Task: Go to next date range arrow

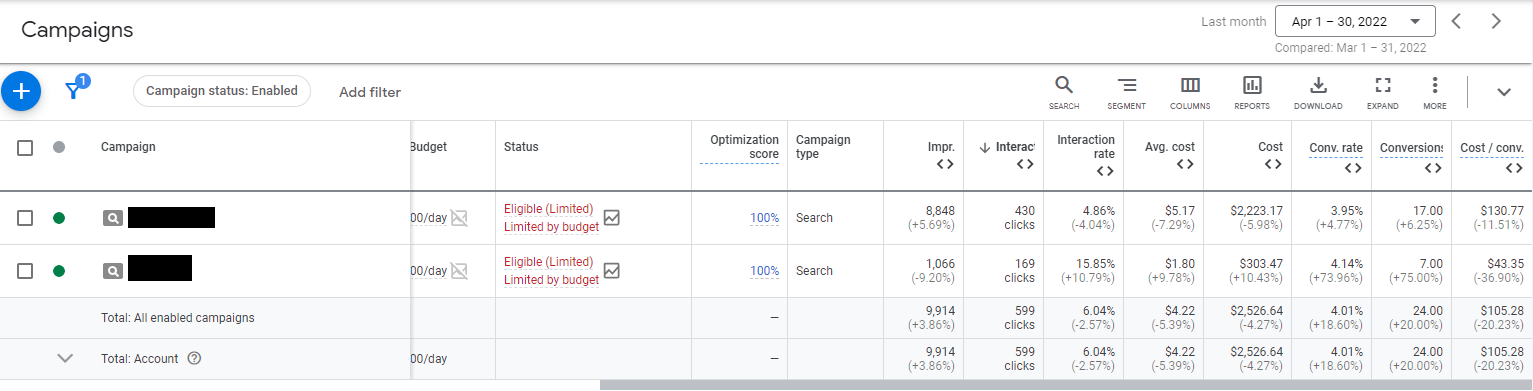Action: pos(1496,21)
